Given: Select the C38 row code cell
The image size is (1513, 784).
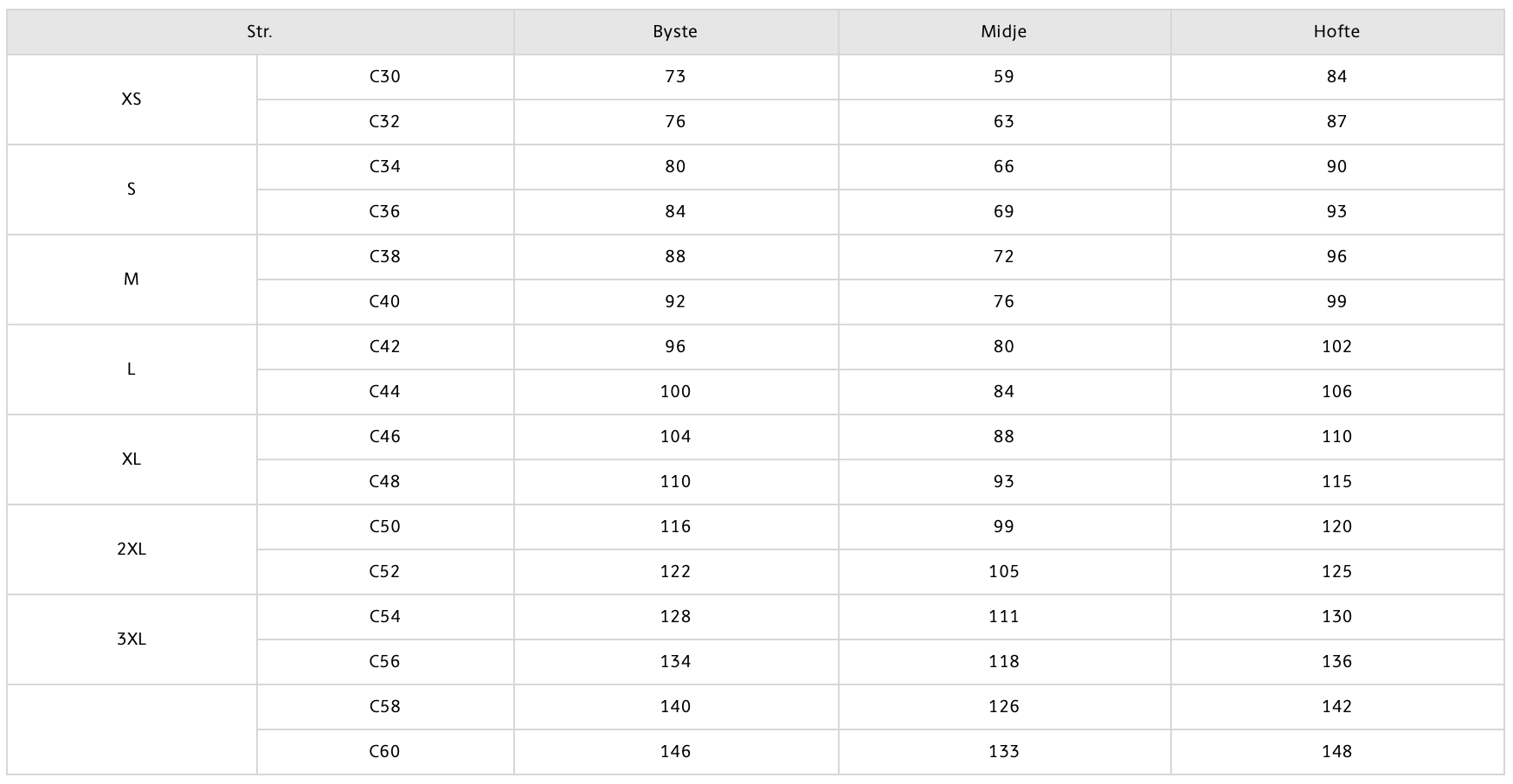Looking at the screenshot, I should pos(385,257).
